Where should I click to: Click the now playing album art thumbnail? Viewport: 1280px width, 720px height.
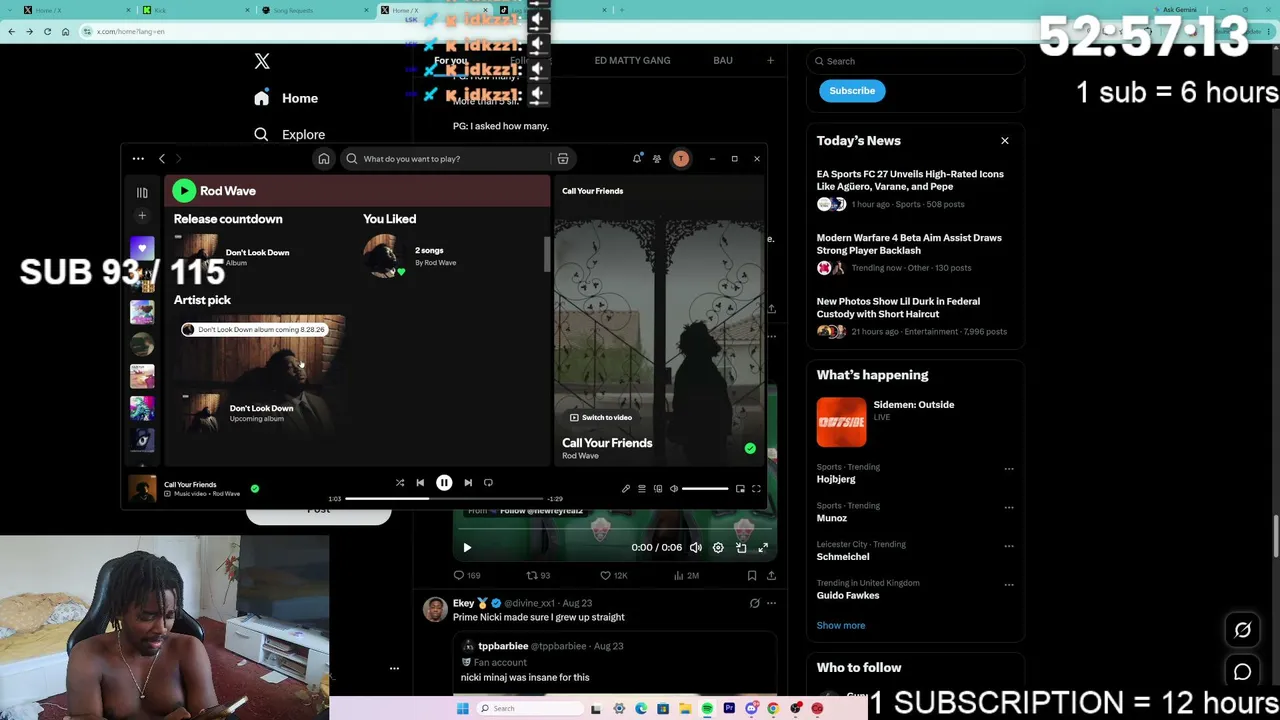tap(142, 489)
